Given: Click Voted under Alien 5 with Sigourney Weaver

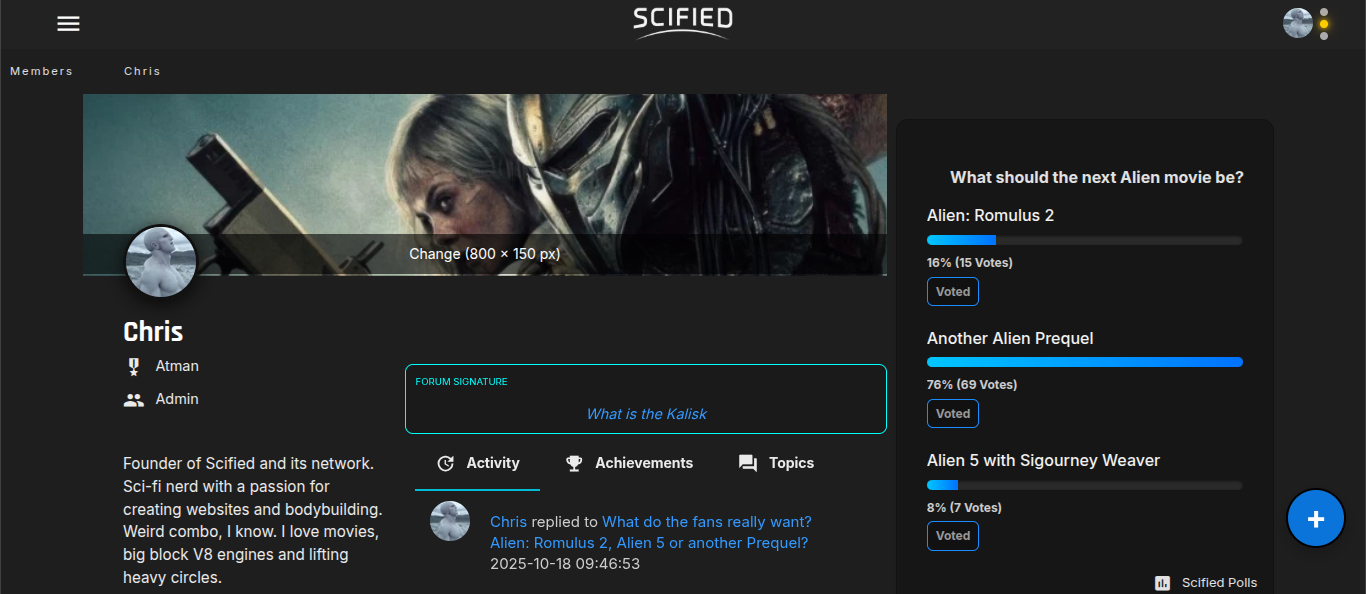Looking at the screenshot, I should (952, 536).
